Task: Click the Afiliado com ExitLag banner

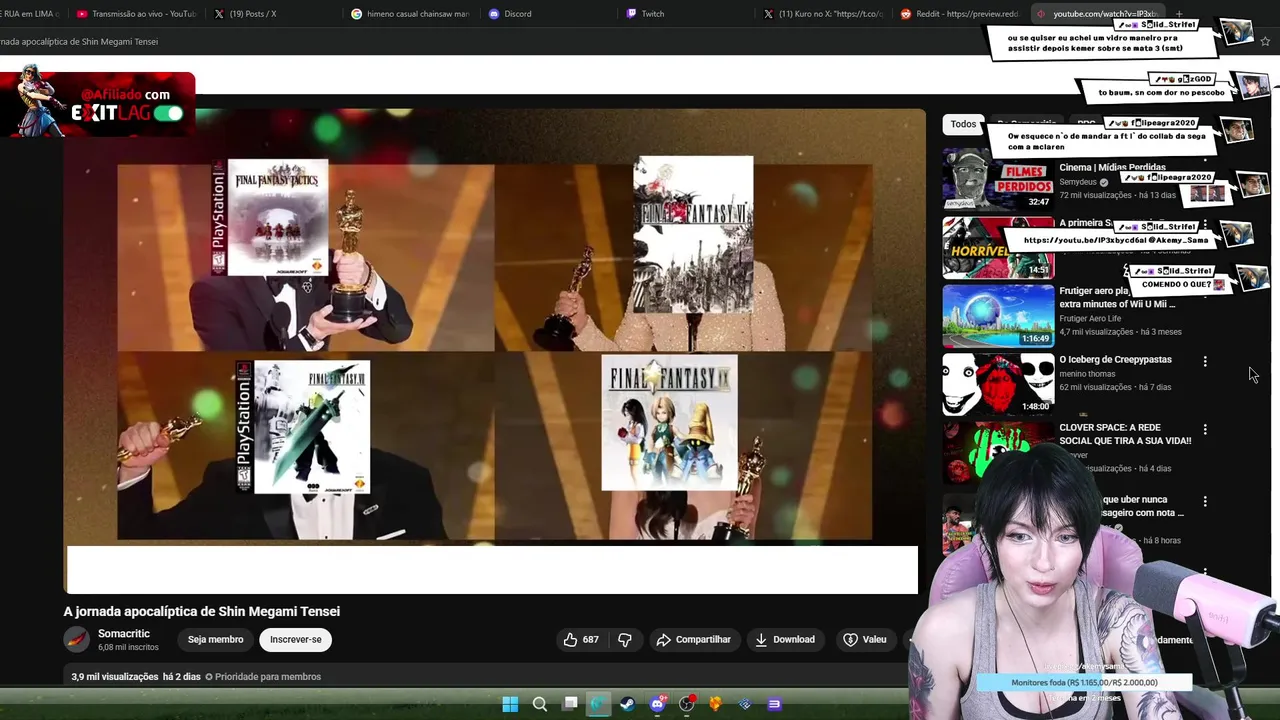Action: [x=98, y=104]
